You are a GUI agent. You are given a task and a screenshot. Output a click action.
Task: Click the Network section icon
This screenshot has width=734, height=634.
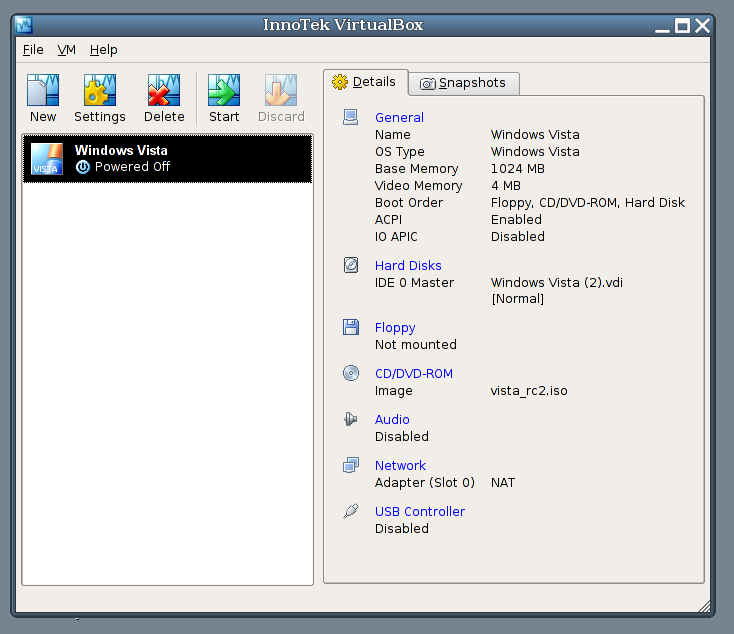[351, 465]
